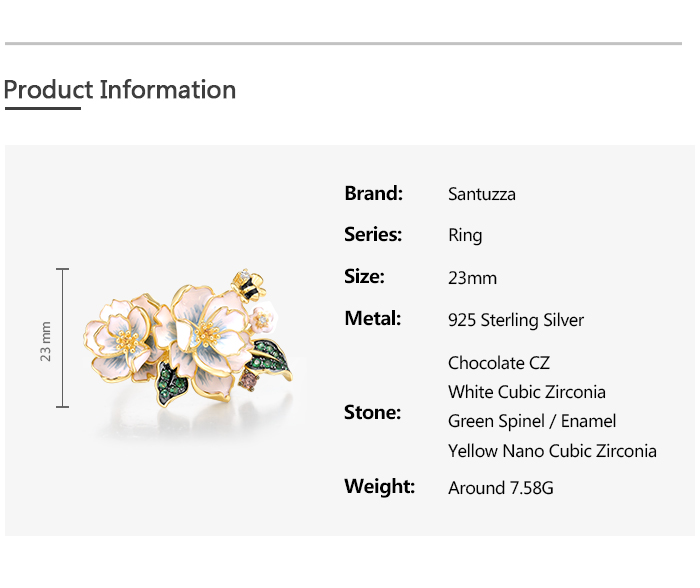Select the Series: label

(373, 235)
